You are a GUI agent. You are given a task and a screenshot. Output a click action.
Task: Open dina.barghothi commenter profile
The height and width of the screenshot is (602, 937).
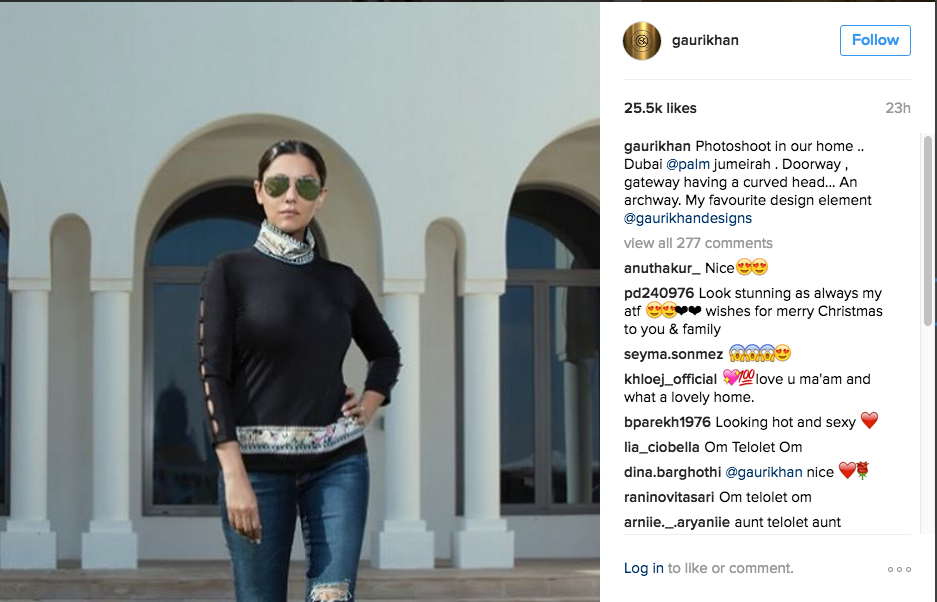pyautogui.click(x=672, y=472)
